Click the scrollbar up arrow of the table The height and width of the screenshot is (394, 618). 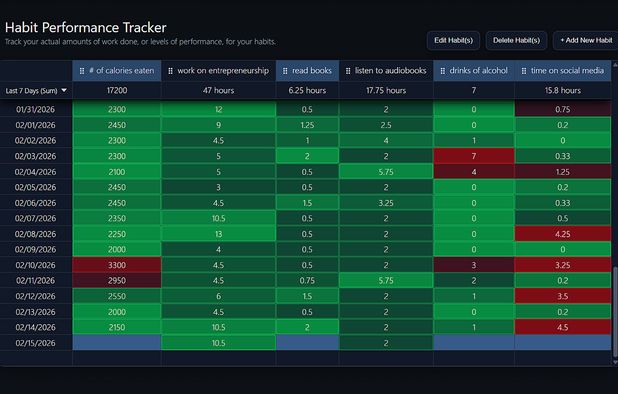pos(615,64)
